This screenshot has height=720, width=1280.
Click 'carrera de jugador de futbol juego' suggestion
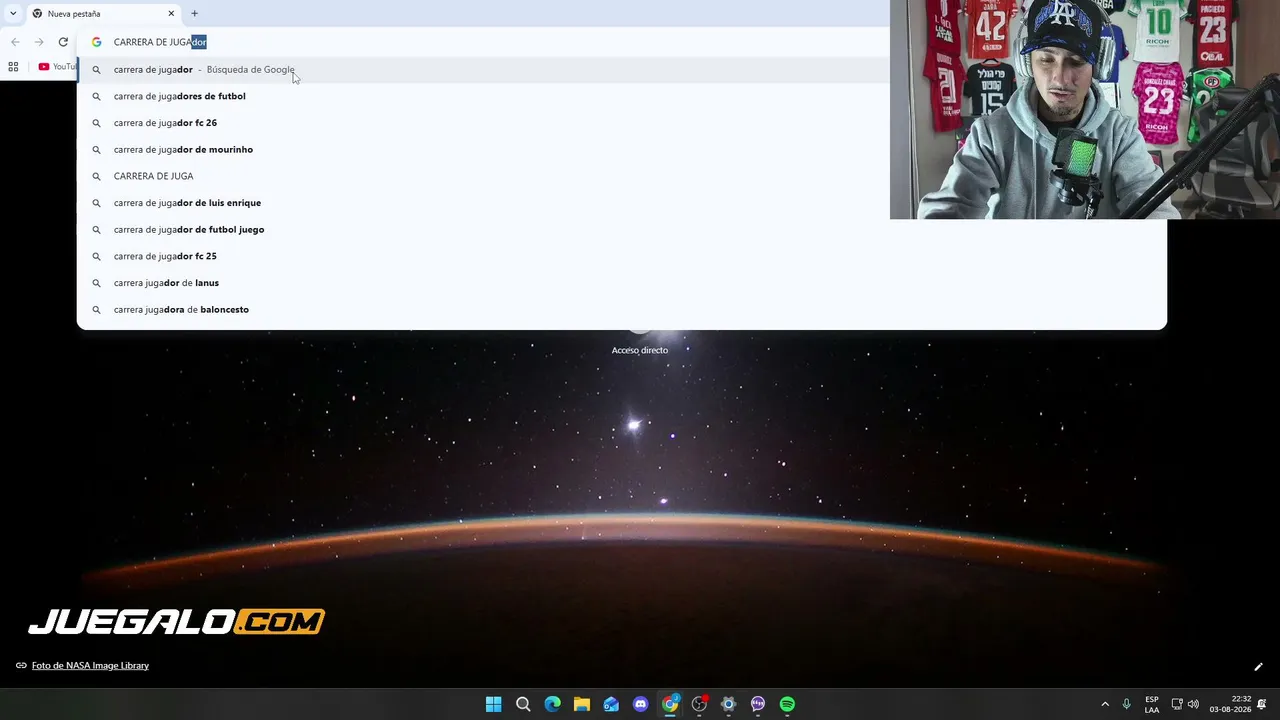coord(622,230)
